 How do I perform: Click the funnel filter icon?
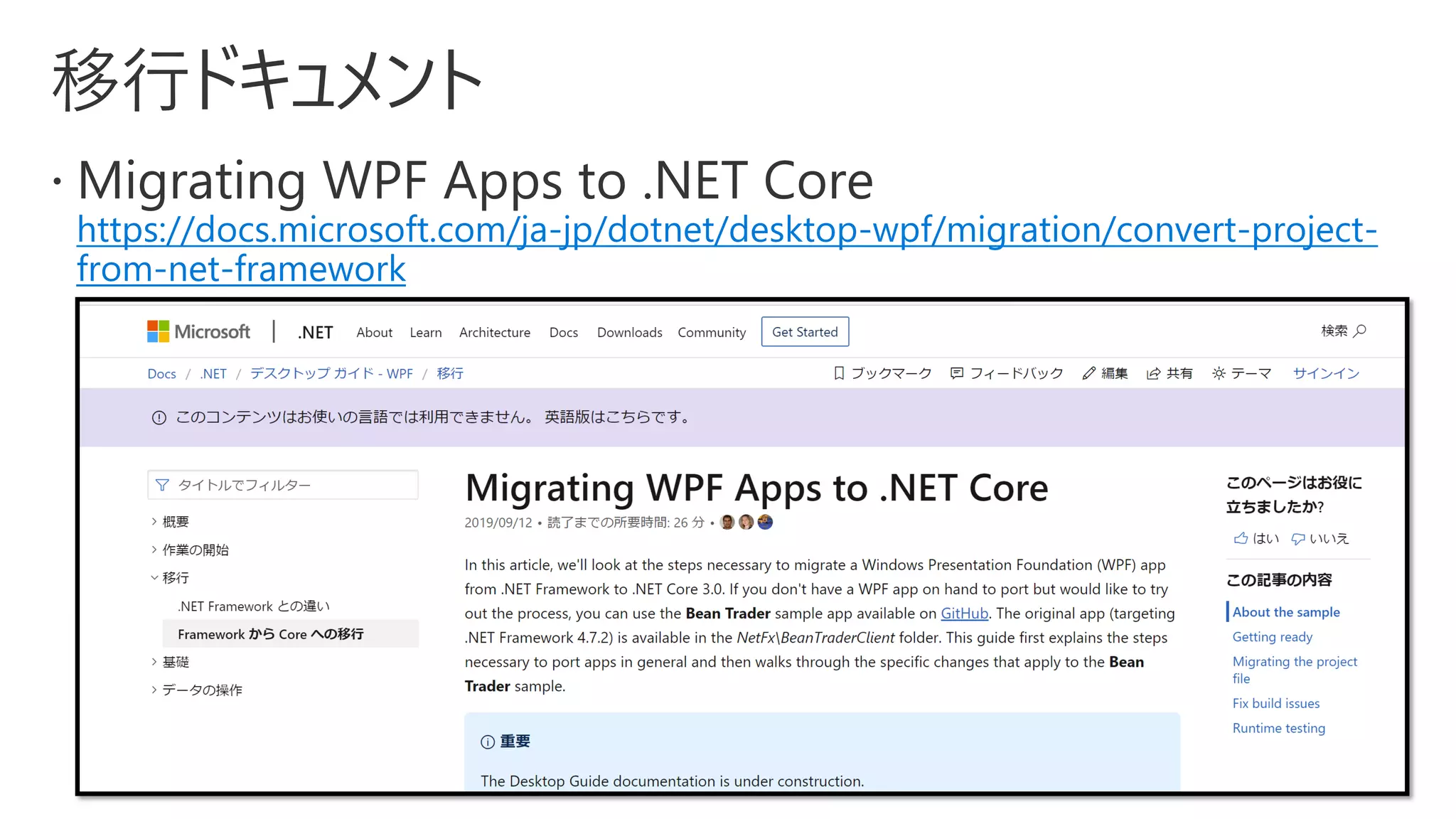162,485
